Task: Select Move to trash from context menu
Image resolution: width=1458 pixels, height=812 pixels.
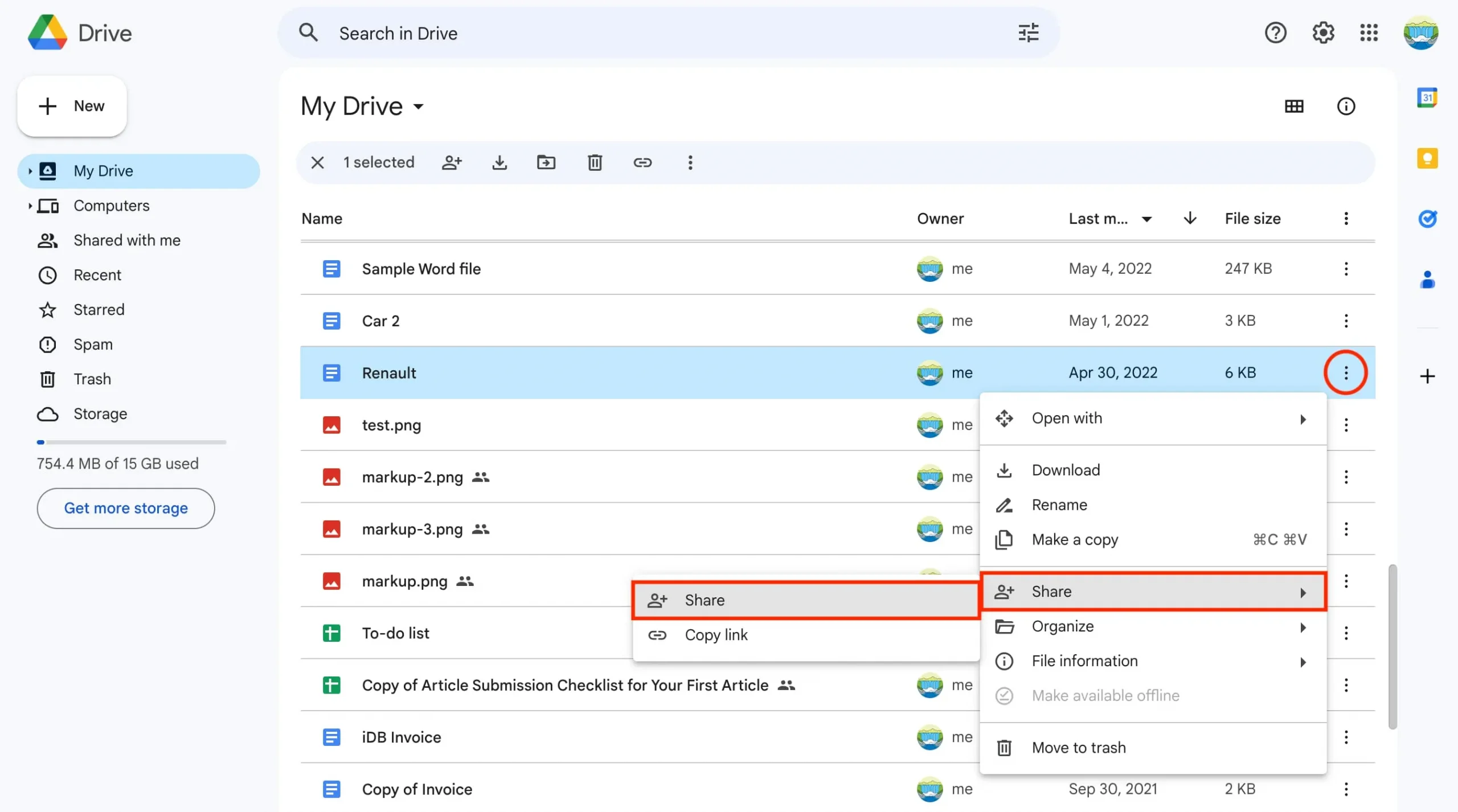Action: click(x=1079, y=747)
